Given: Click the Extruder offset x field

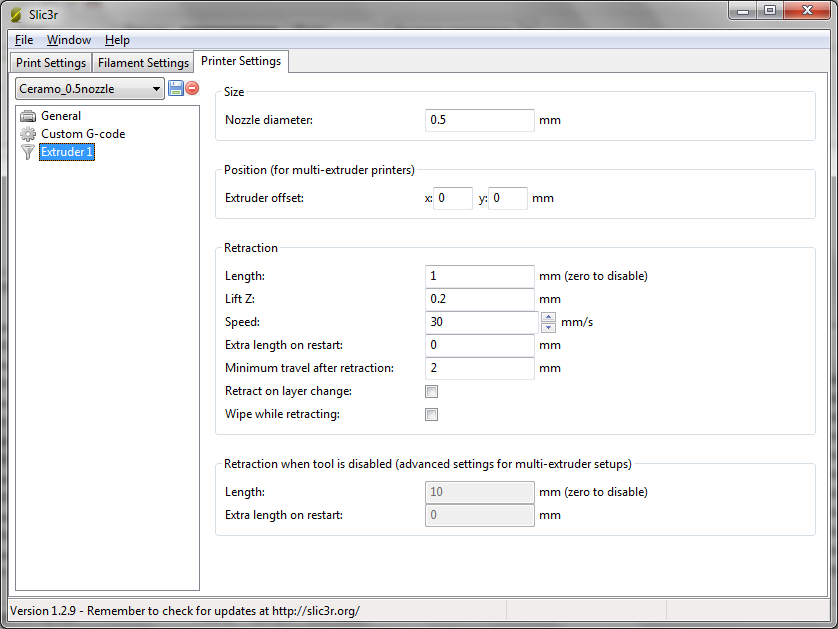Looking at the screenshot, I should click(x=453, y=198).
